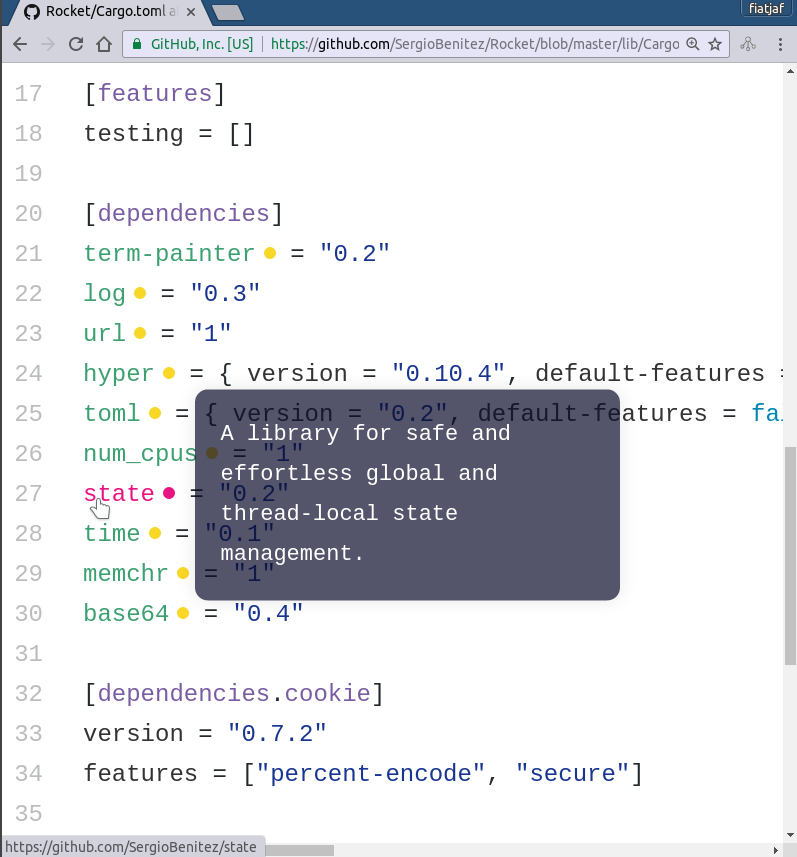Open the toml dependency link
The height and width of the screenshot is (857, 797).
tap(112, 413)
